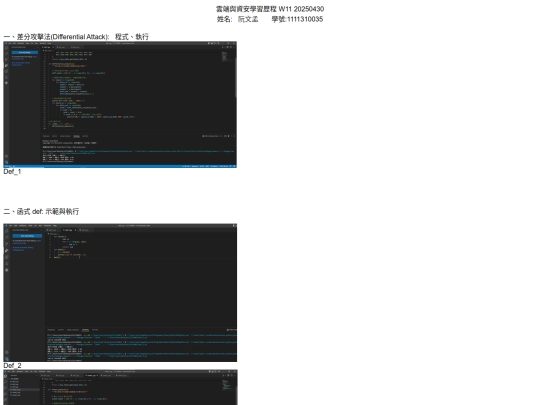540x405 pixels.
Task: Click the name label '姓名:'
Action: pyautogui.click(x=225, y=19)
